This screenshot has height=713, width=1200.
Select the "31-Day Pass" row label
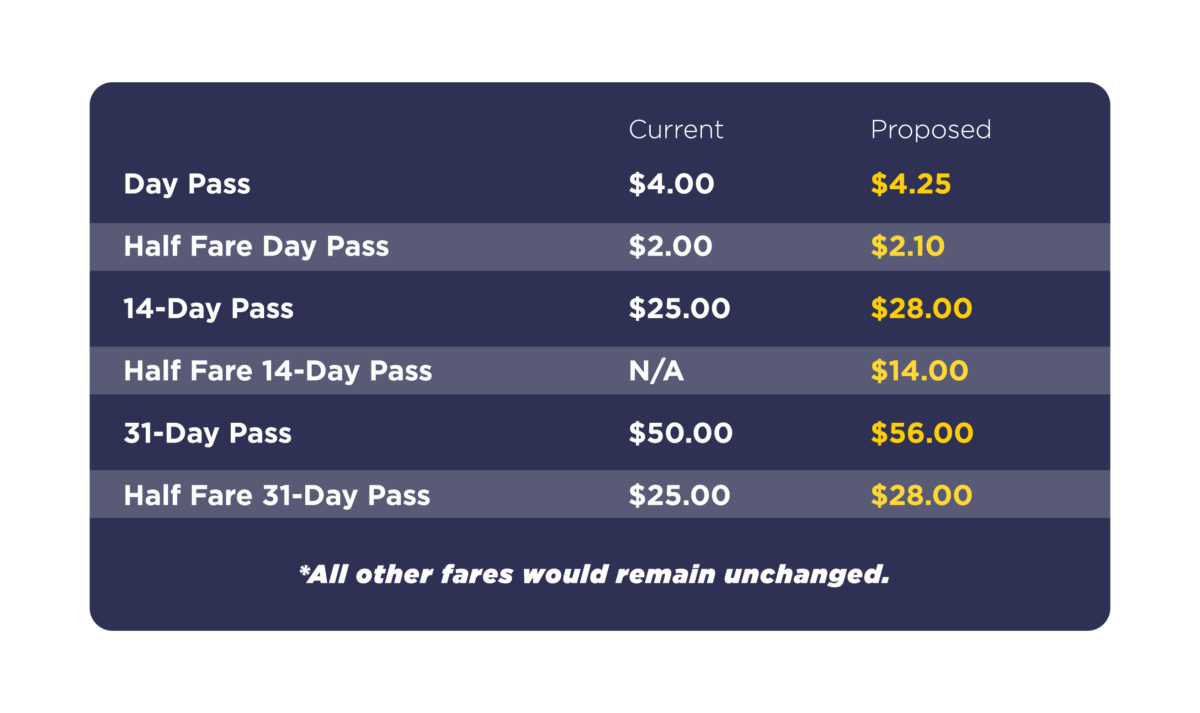coord(207,434)
